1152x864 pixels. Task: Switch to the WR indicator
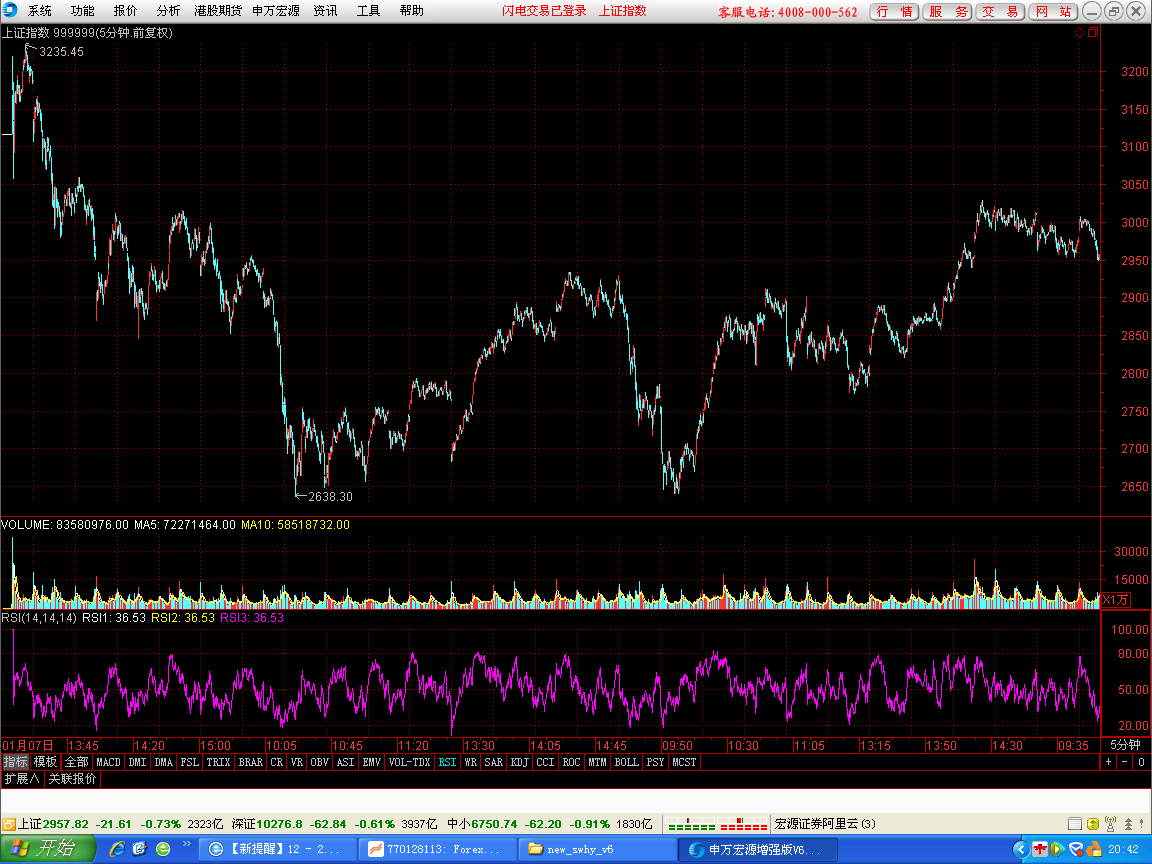(x=471, y=762)
